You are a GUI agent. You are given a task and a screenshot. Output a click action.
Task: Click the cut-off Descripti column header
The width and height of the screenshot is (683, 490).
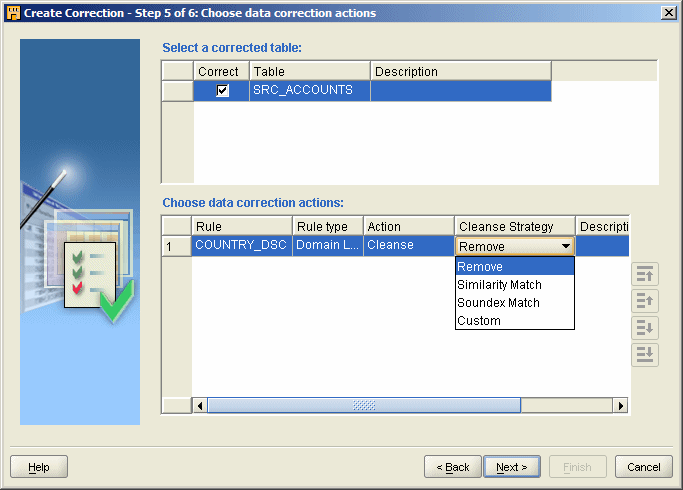click(603, 226)
